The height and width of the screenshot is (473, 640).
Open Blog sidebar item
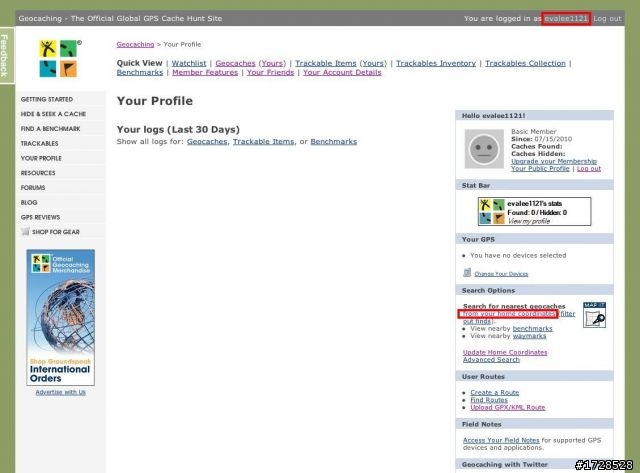[29, 202]
